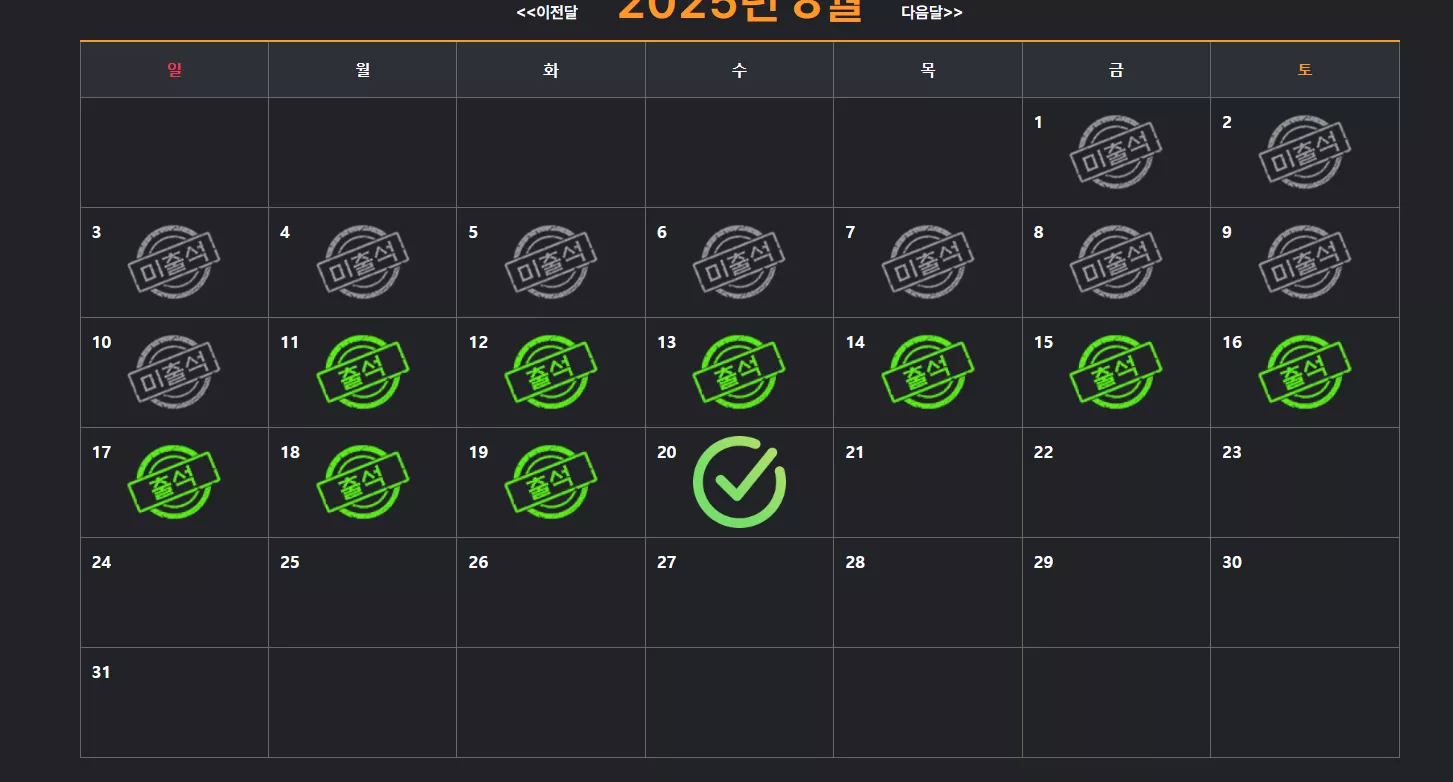Select the green 출석 stamp on day 19
Image resolution: width=1453 pixels, height=782 pixels.
551,482
